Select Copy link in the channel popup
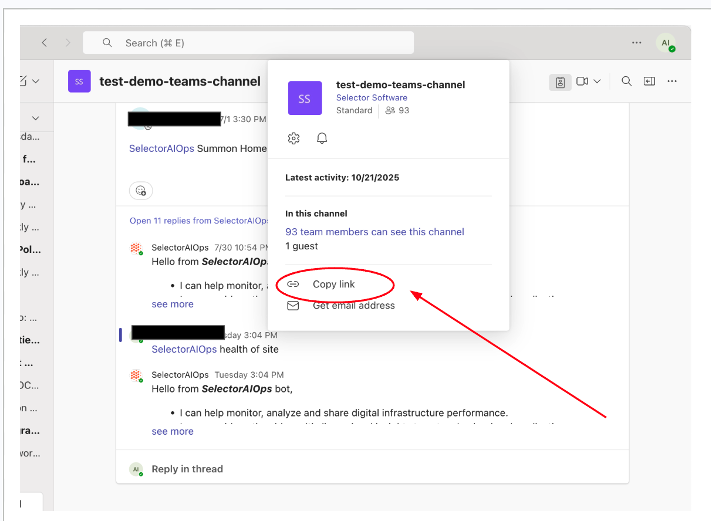 coord(333,284)
